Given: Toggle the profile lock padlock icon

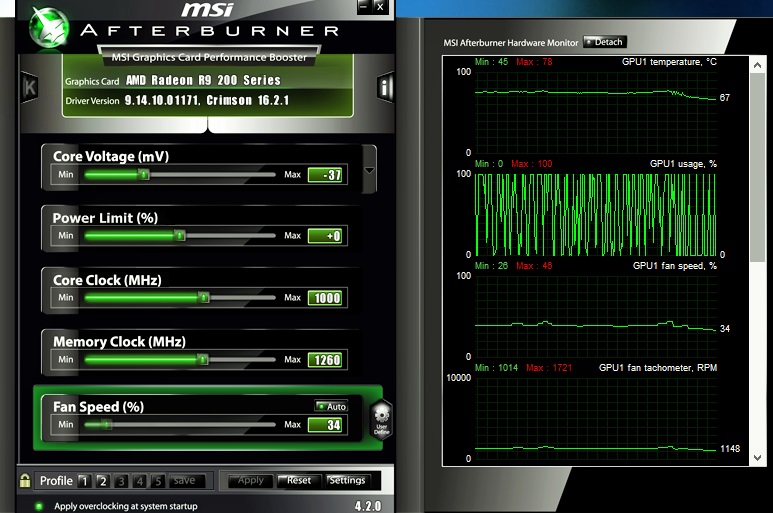Looking at the screenshot, I should coord(25,480).
